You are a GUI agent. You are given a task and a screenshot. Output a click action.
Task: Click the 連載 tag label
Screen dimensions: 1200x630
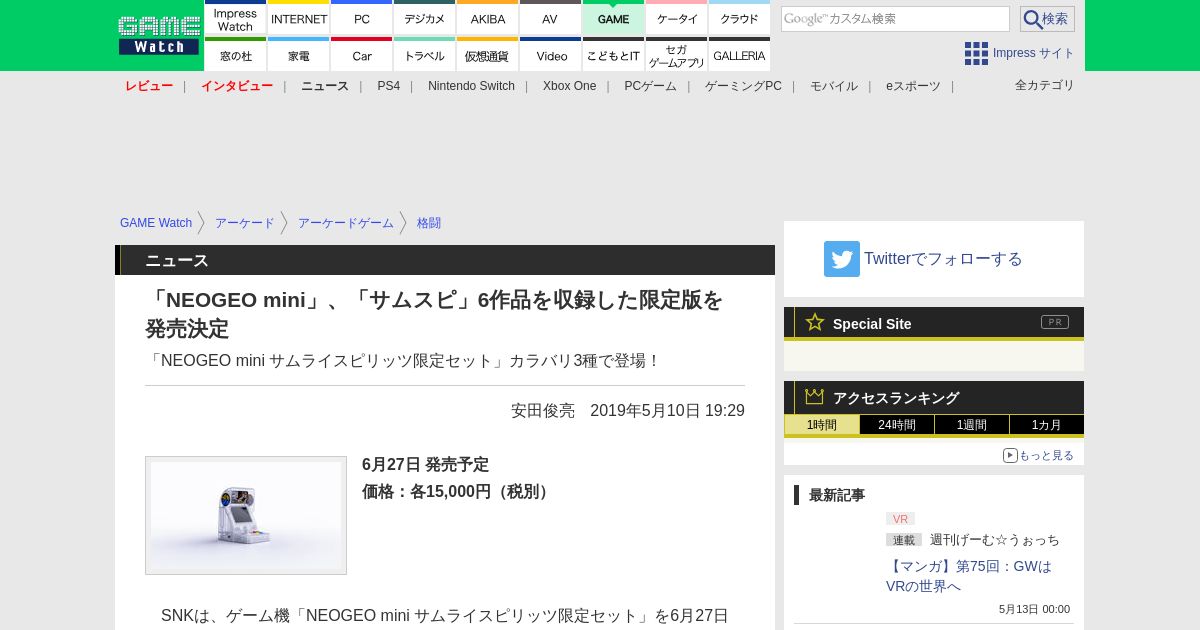[904, 540]
